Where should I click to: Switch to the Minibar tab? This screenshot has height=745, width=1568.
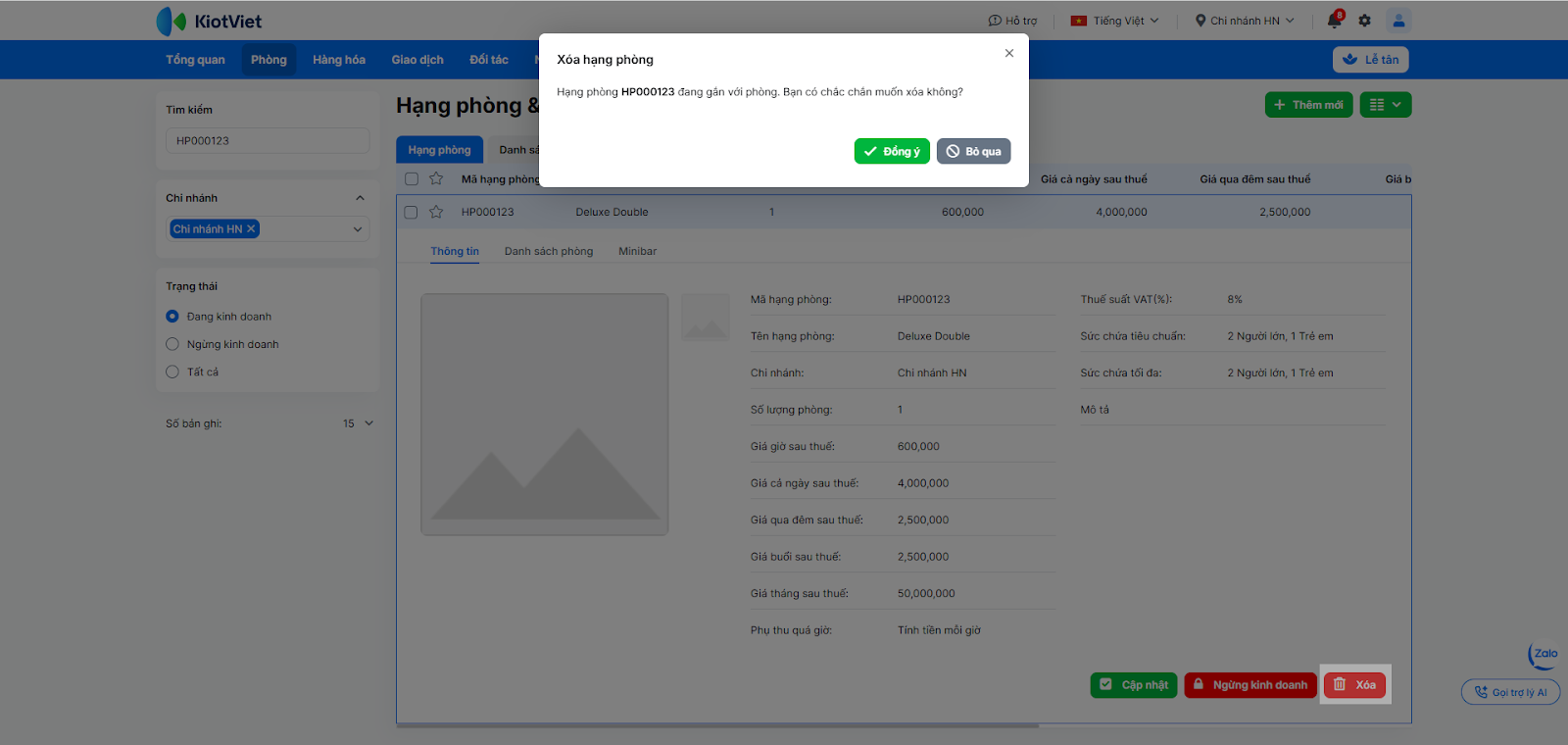pos(637,251)
